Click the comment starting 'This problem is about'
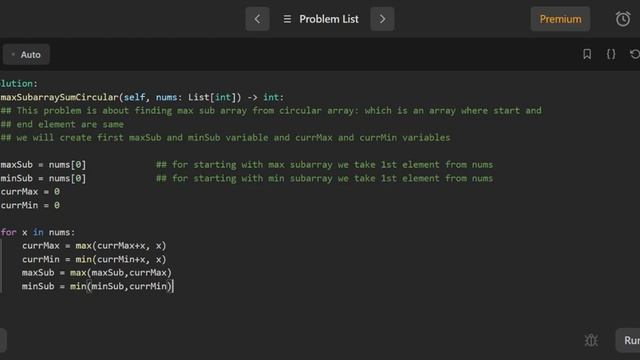 pyautogui.click(x=271, y=111)
